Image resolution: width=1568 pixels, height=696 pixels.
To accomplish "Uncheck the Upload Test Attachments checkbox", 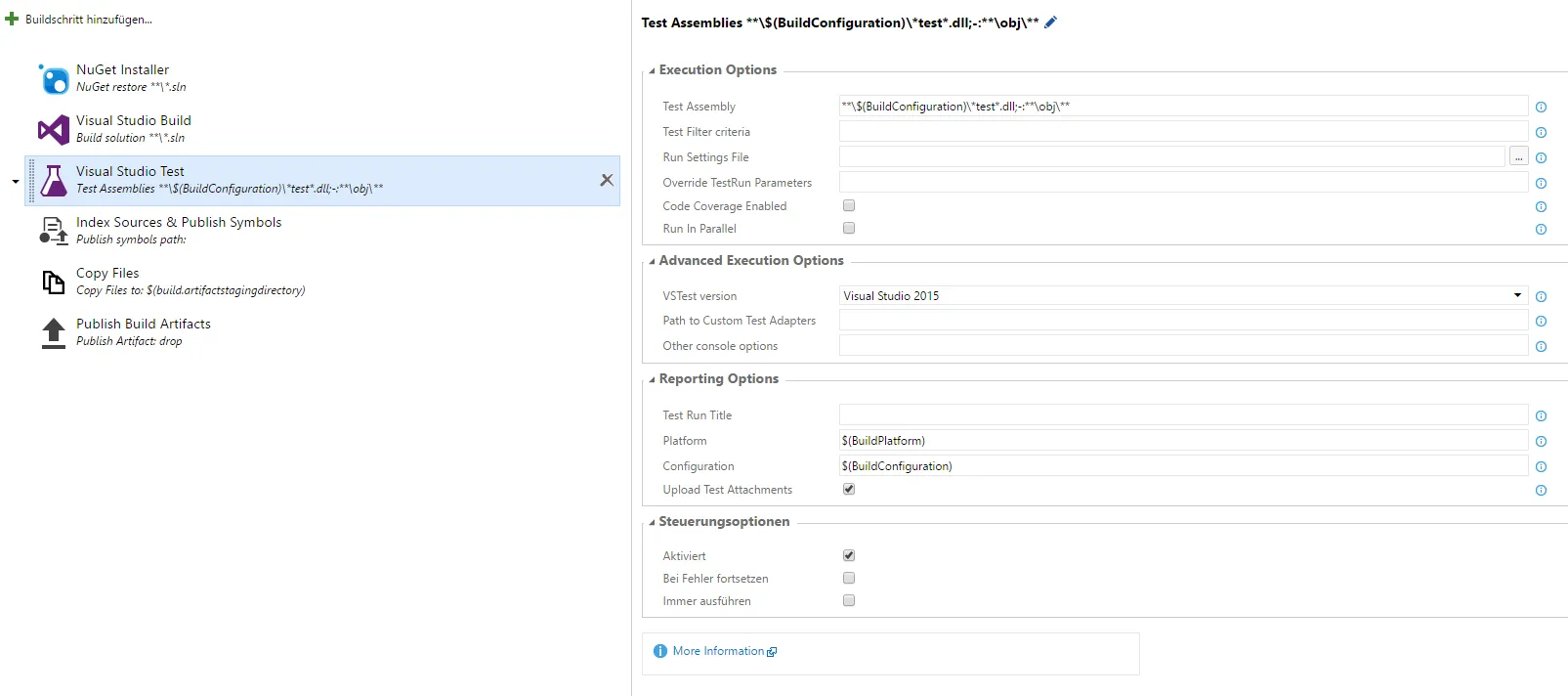I will click(849, 489).
